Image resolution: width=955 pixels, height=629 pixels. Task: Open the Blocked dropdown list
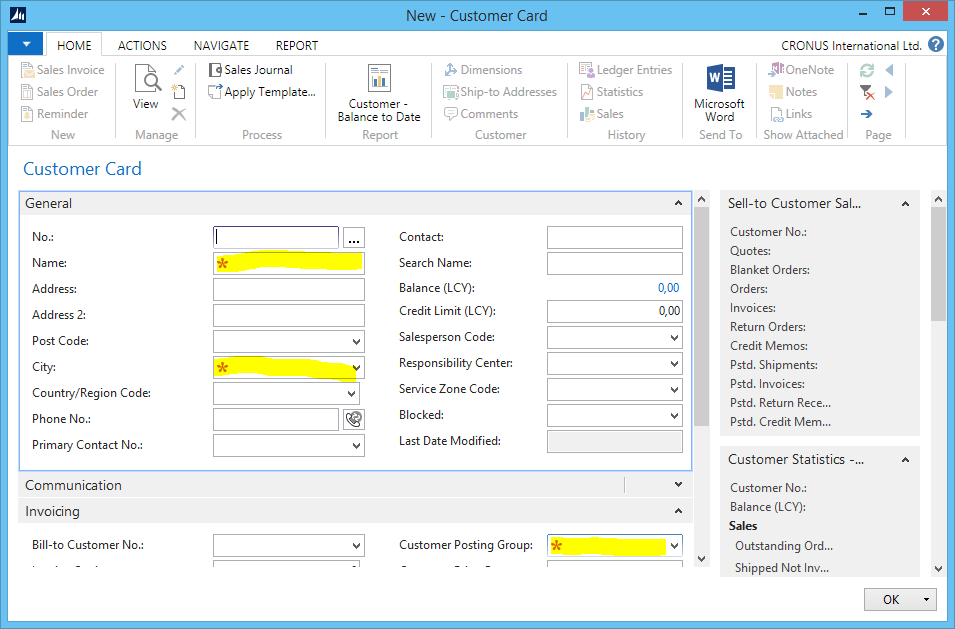click(x=675, y=416)
